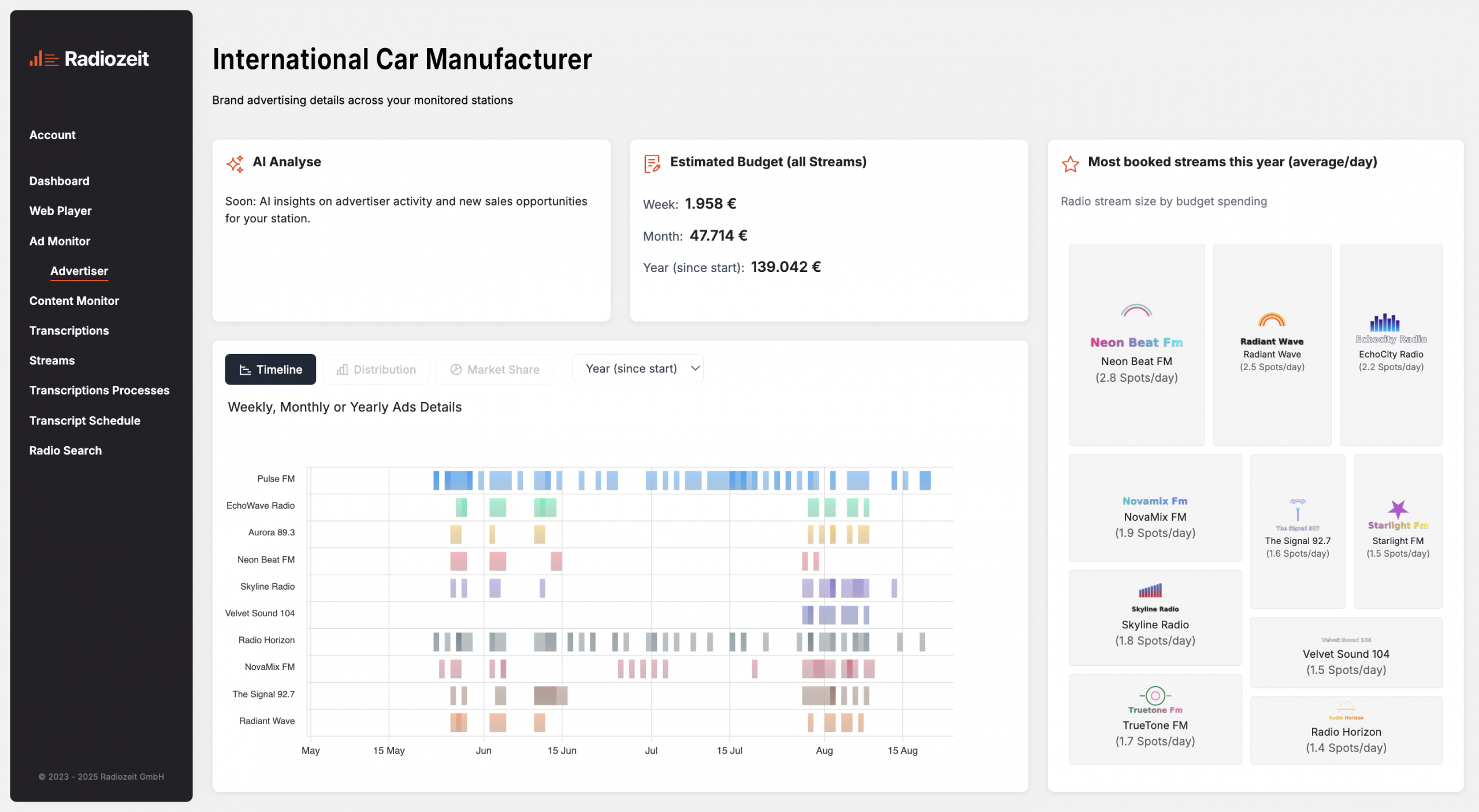Select the Timeline tab

tap(270, 370)
